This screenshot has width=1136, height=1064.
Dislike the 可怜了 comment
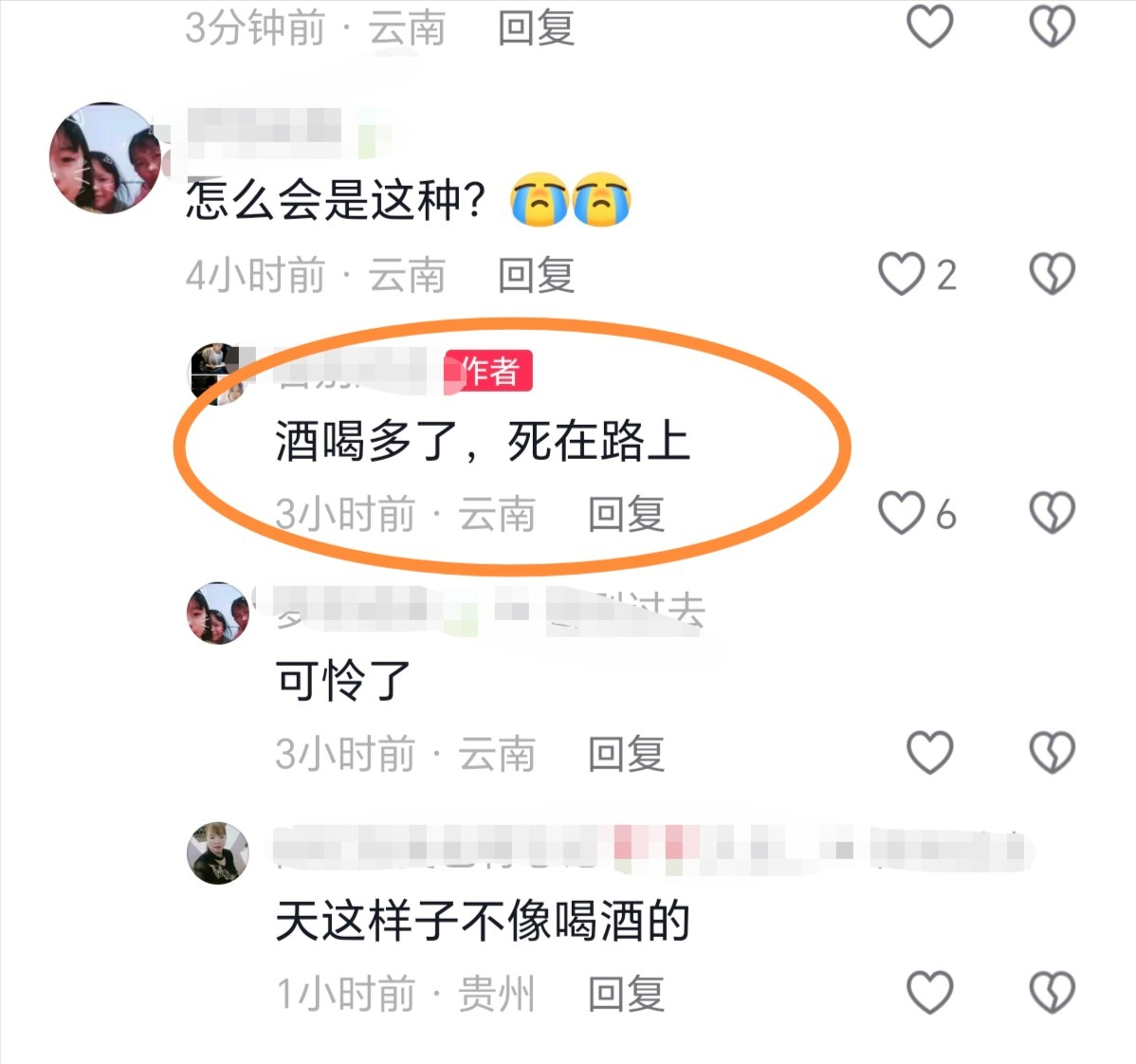coord(1052,752)
